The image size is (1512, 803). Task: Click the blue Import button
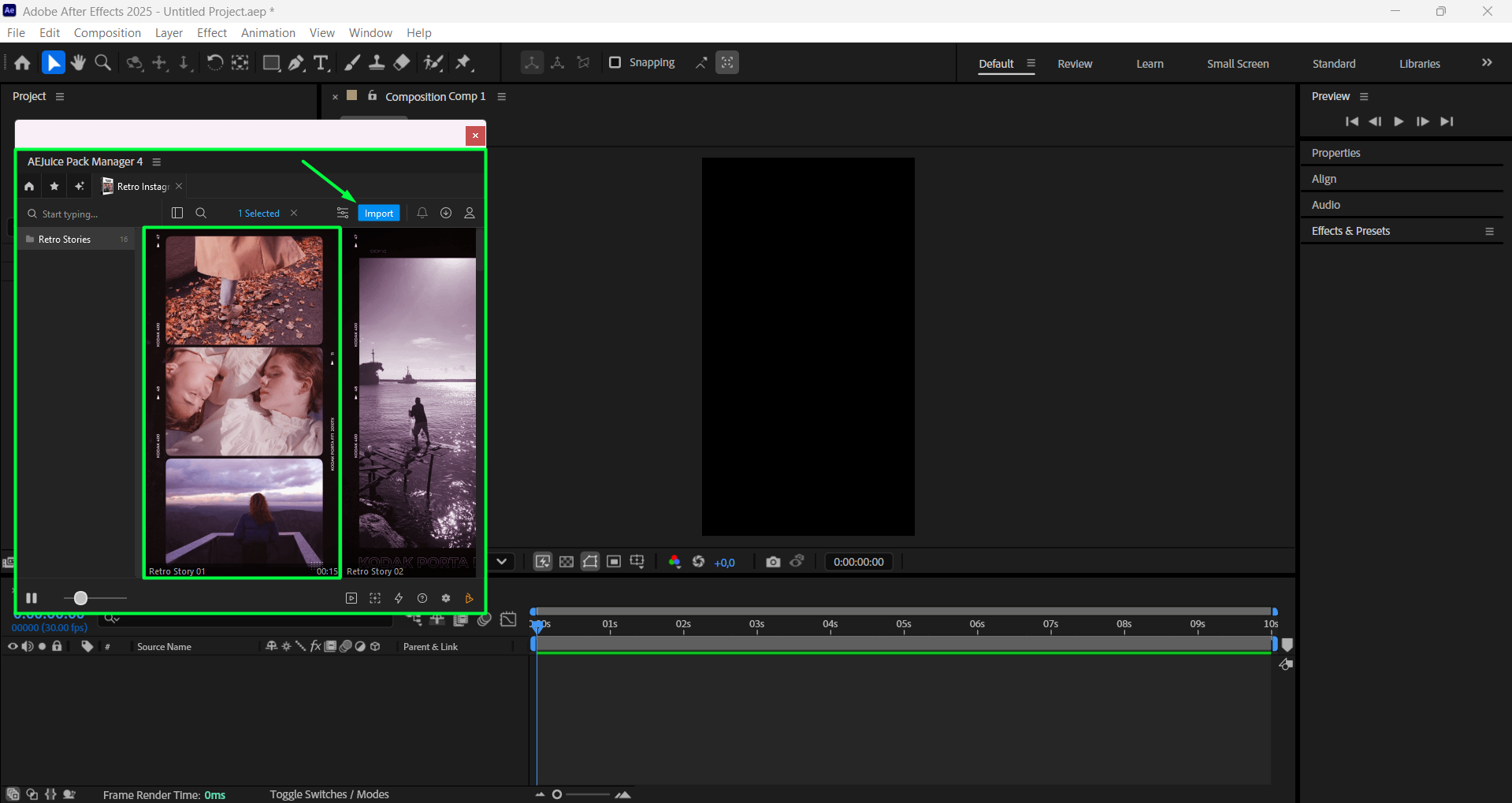point(379,214)
